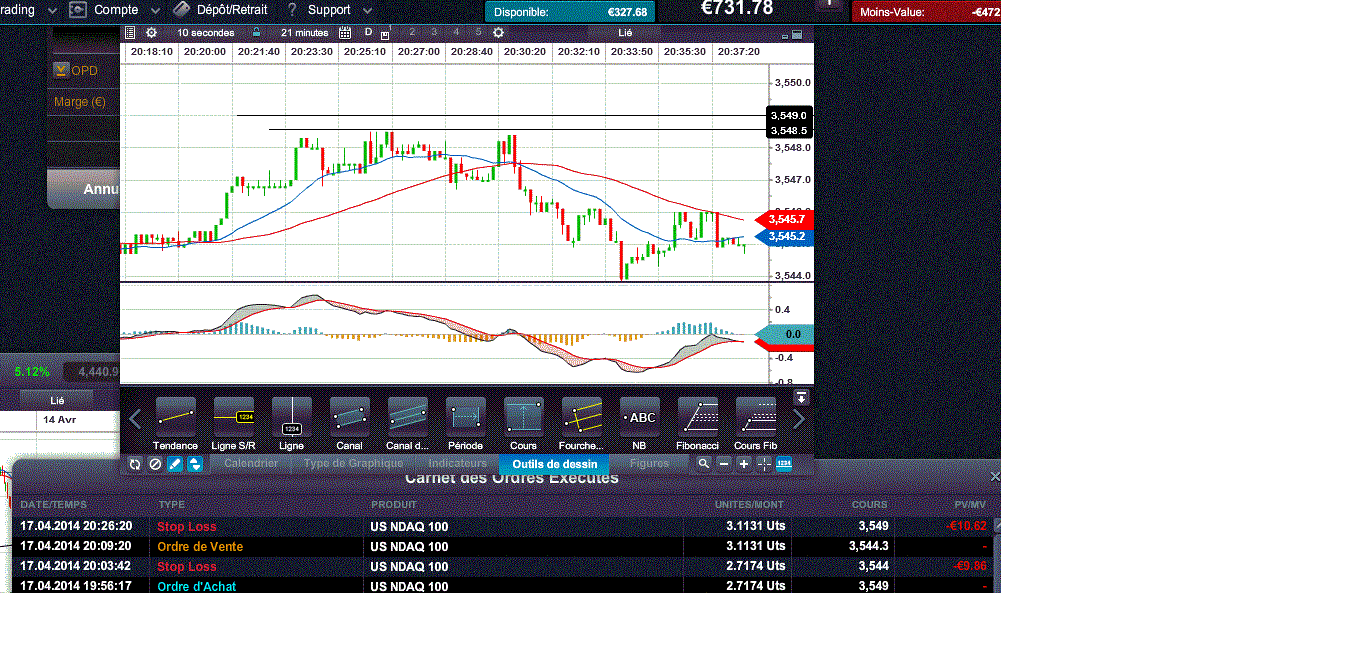Click the magnifier search icon below tools
This screenshot has width=1345, height=645.
(x=704, y=464)
